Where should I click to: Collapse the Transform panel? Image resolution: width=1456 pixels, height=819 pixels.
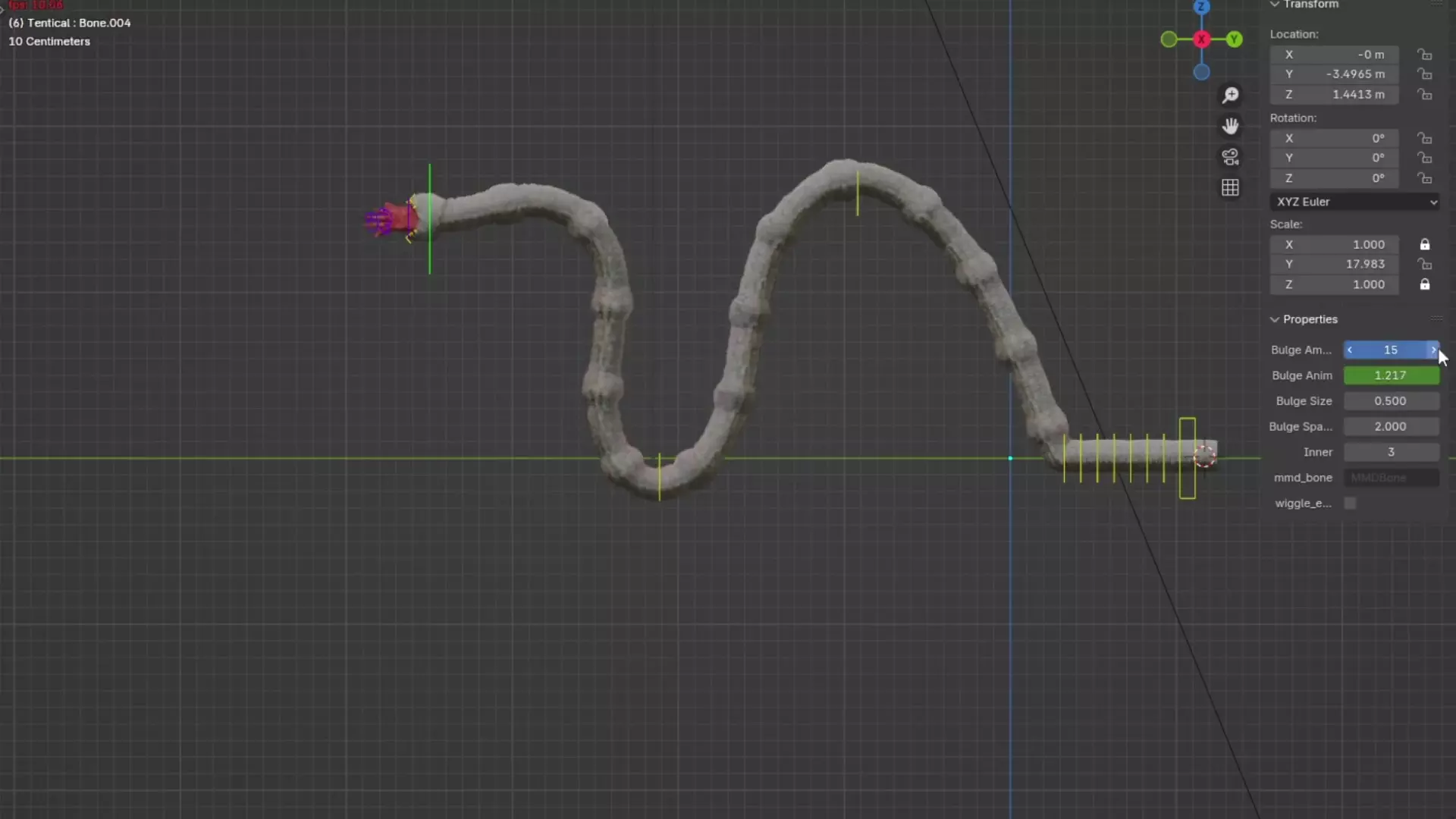click(x=1275, y=5)
